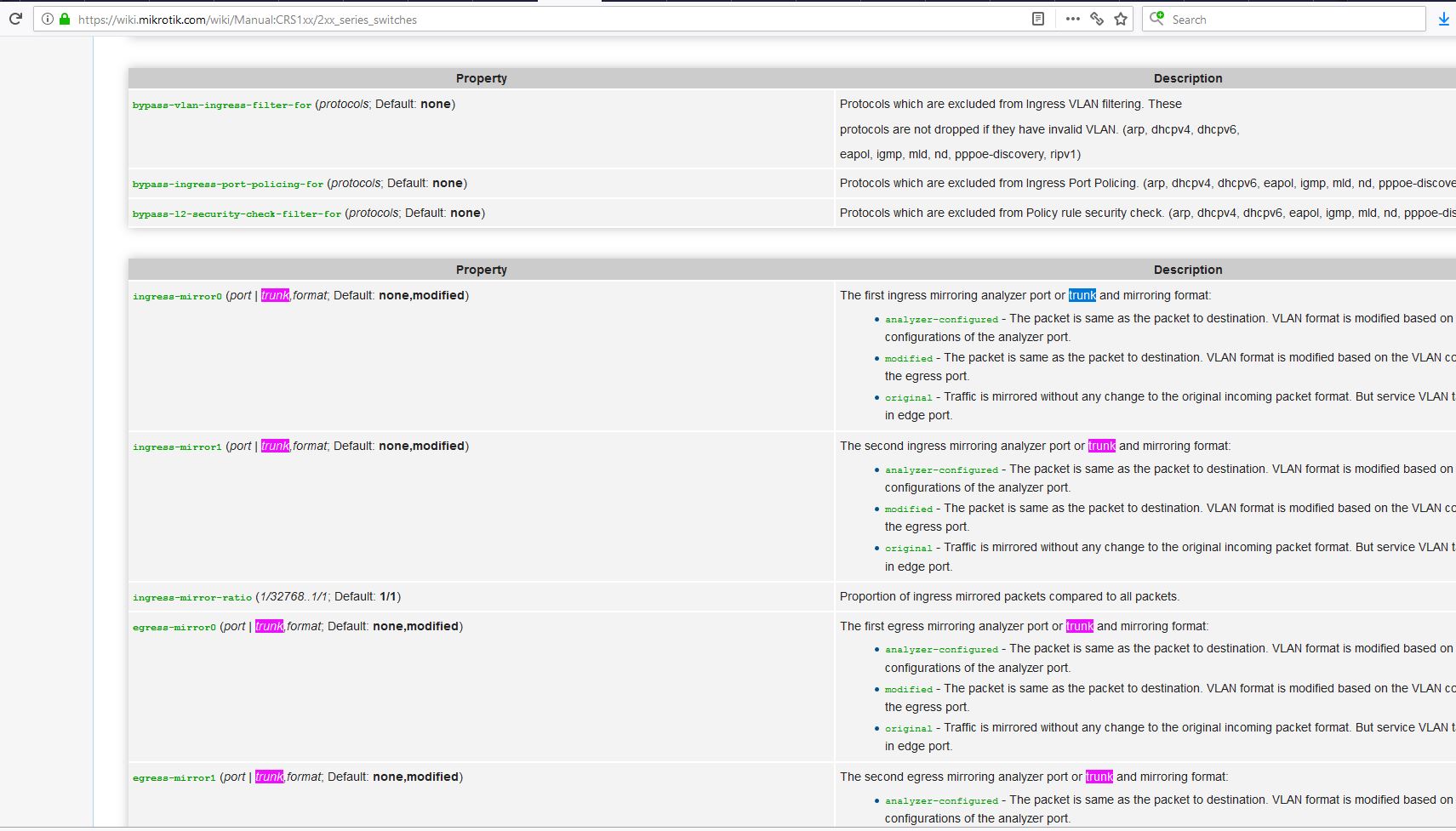Click highlighted trunk in ingress-mirror0 property cell
The height and width of the screenshot is (831, 1456).
275,295
